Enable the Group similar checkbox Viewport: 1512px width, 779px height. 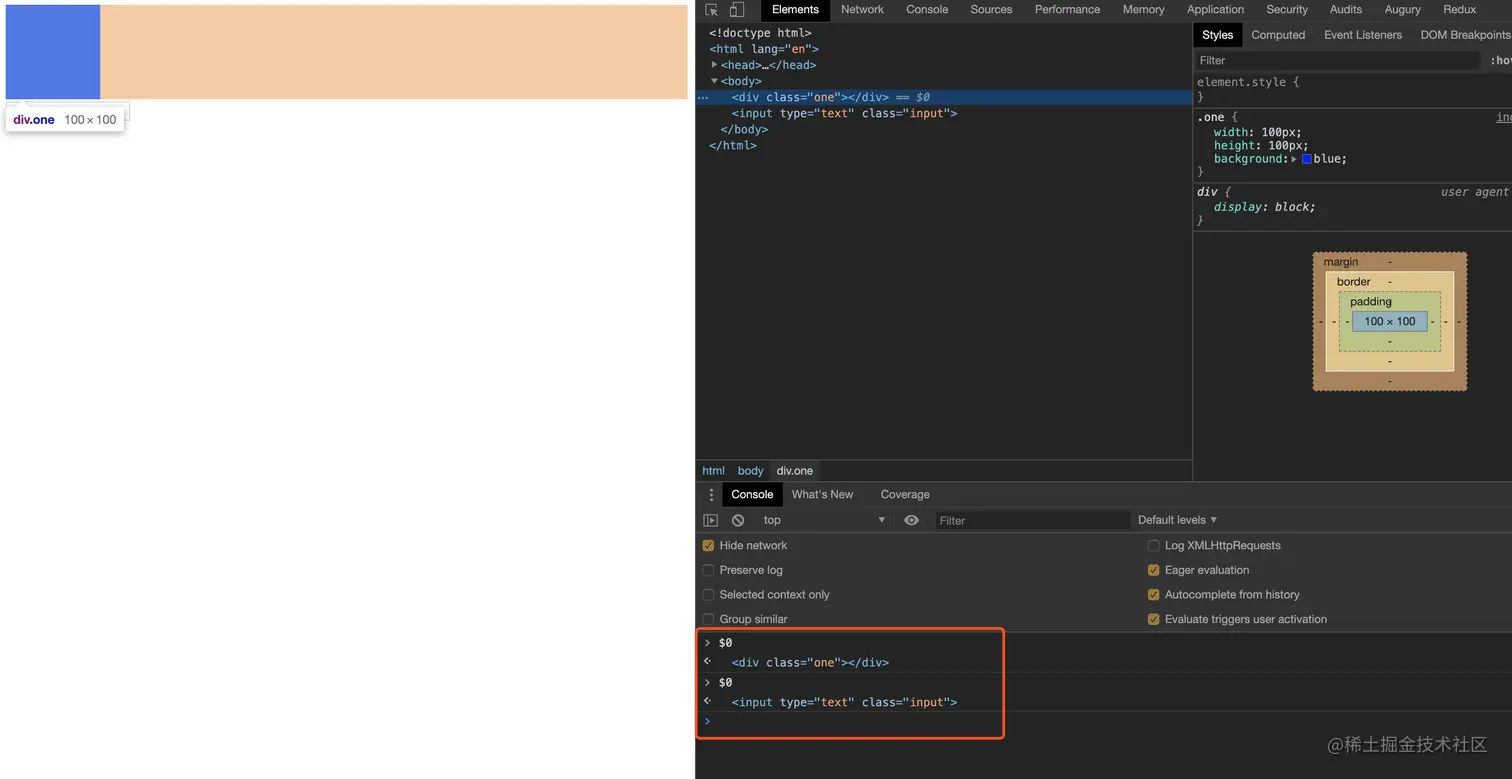pyautogui.click(x=708, y=619)
